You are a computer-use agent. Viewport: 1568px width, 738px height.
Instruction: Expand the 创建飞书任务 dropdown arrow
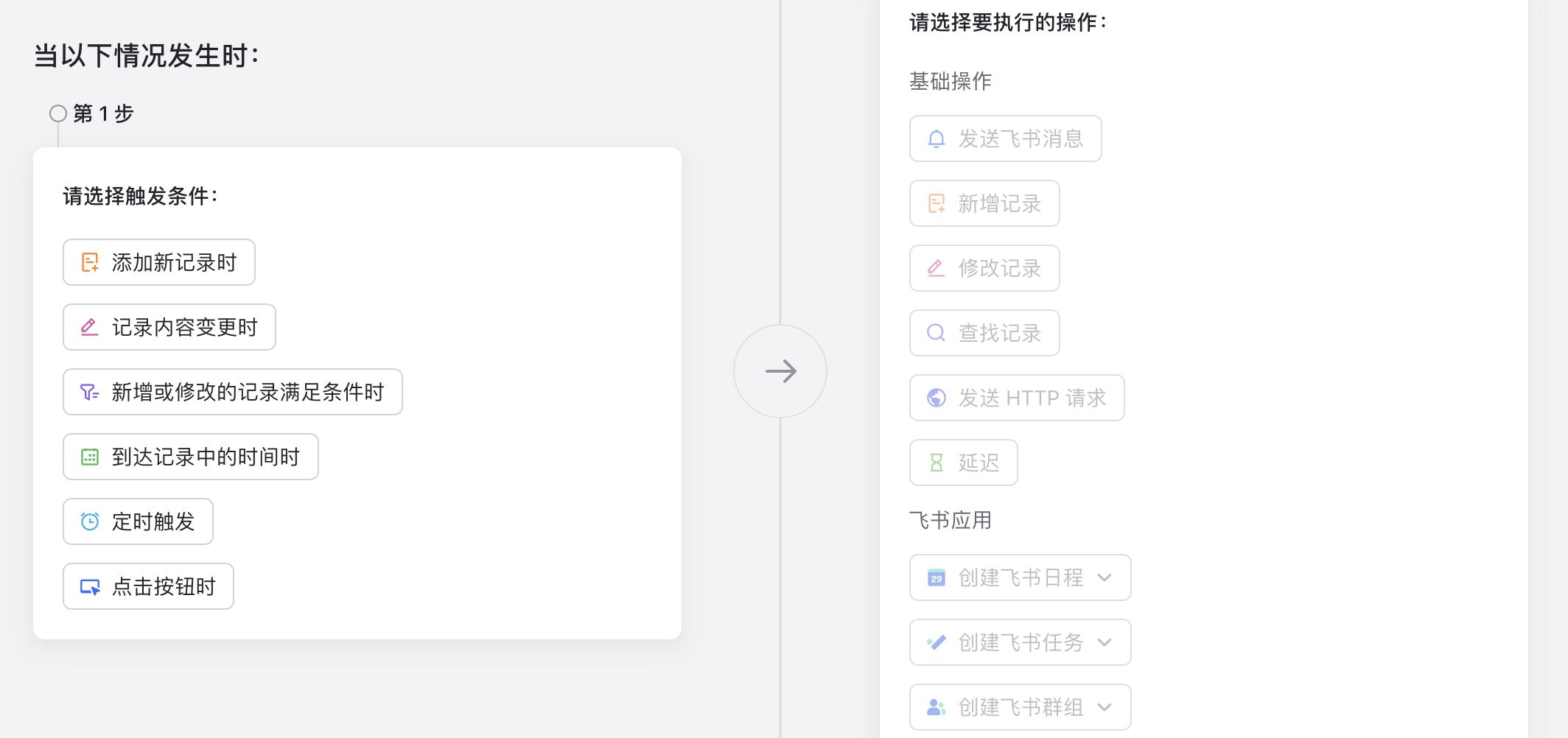click(x=1105, y=643)
